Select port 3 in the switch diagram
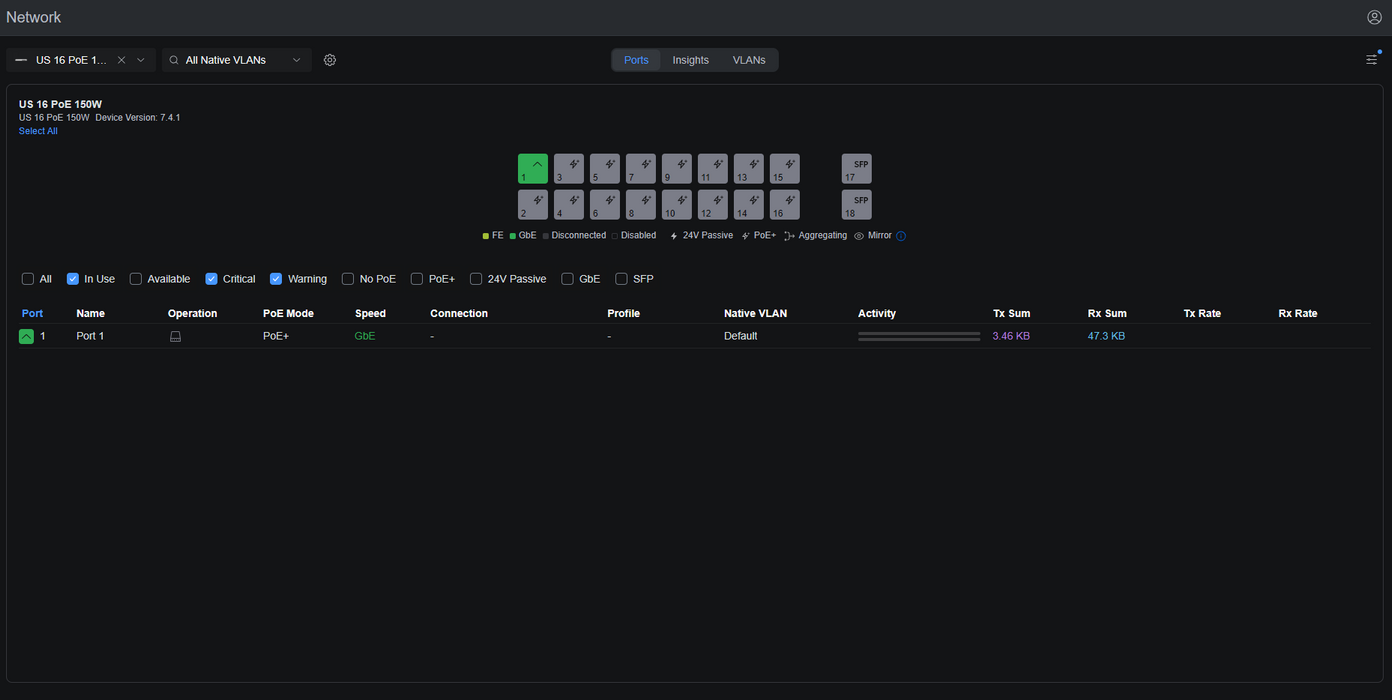 click(569, 169)
